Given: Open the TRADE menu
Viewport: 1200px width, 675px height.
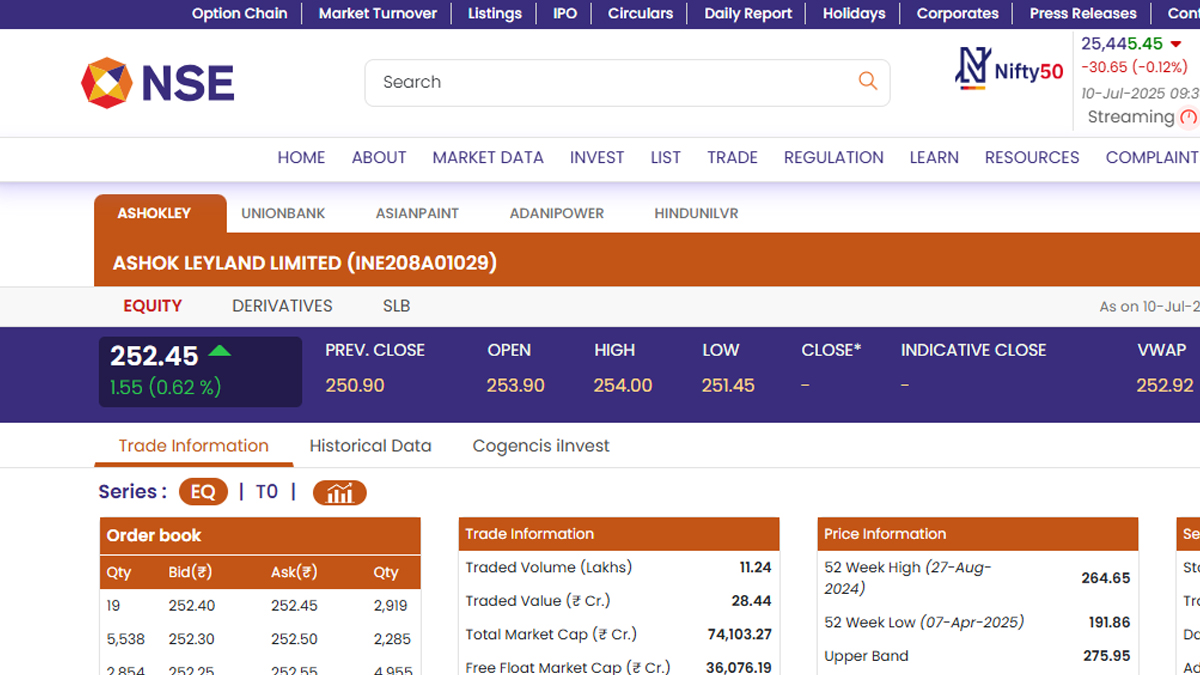Looking at the screenshot, I should click(x=732, y=158).
